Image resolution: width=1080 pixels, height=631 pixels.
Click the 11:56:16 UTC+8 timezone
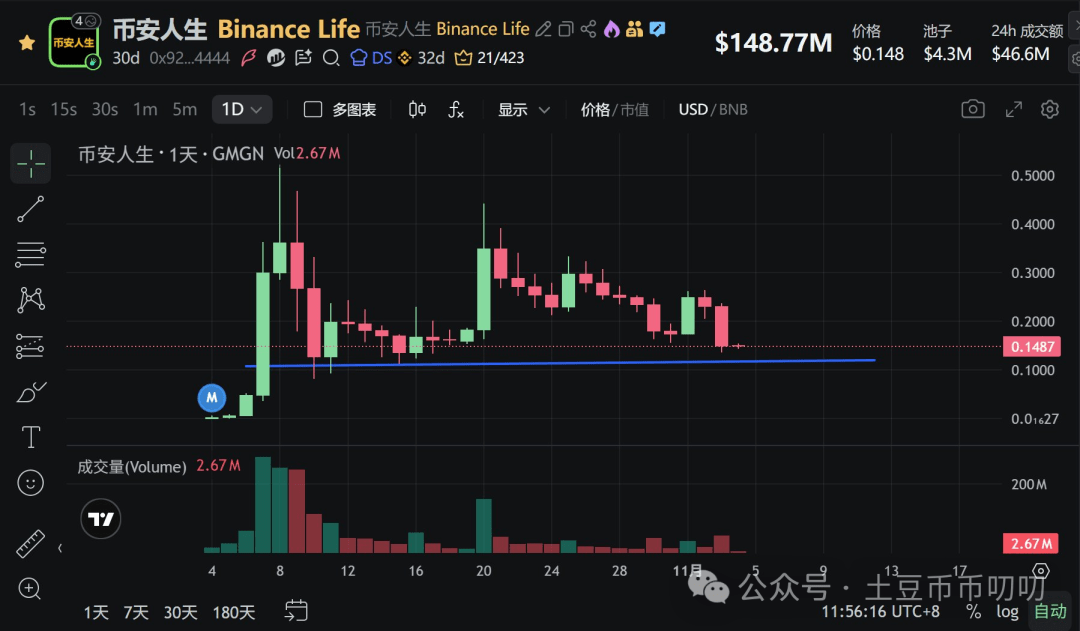pos(880,611)
